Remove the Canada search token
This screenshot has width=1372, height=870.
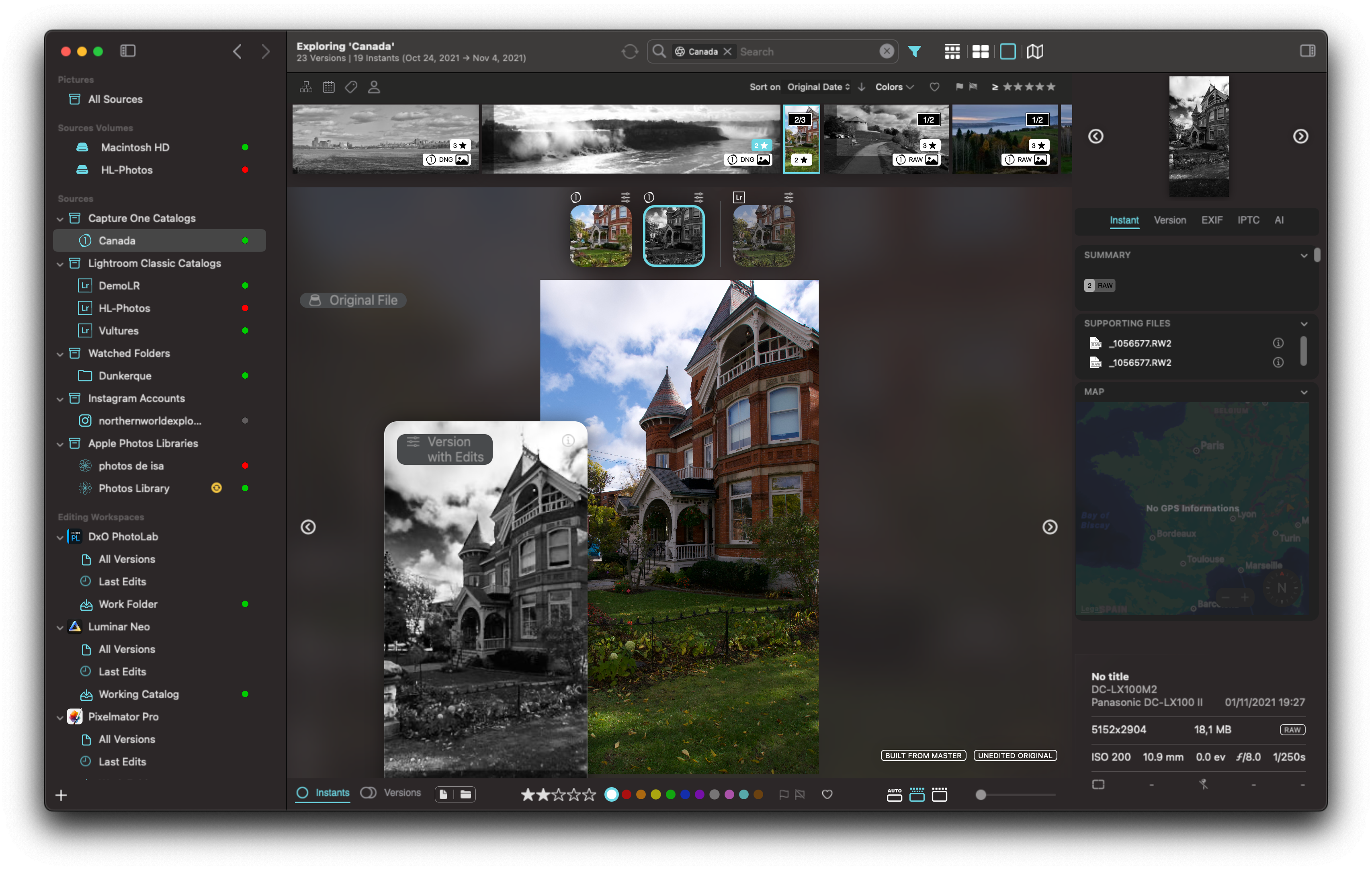pyautogui.click(x=727, y=52)
